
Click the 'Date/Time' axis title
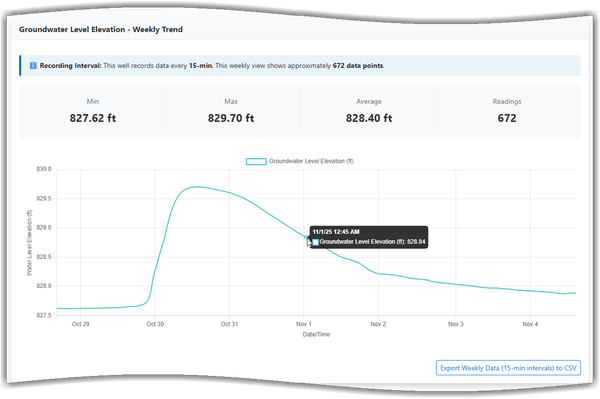coord(316,334)
